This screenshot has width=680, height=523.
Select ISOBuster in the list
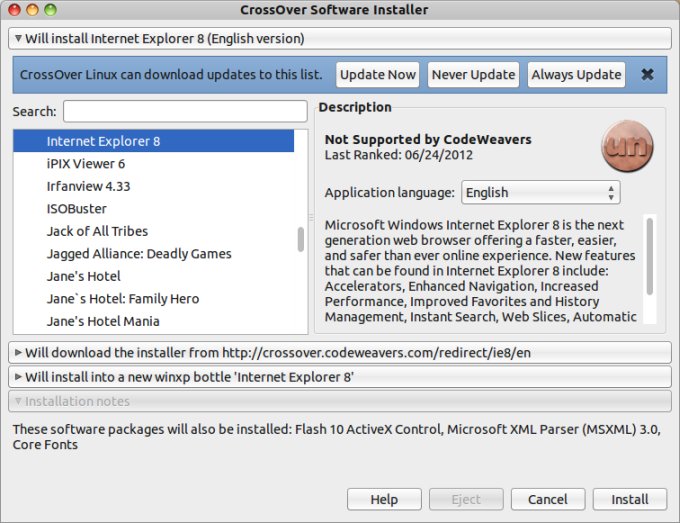pyautogui.click(x=154, y=209)
